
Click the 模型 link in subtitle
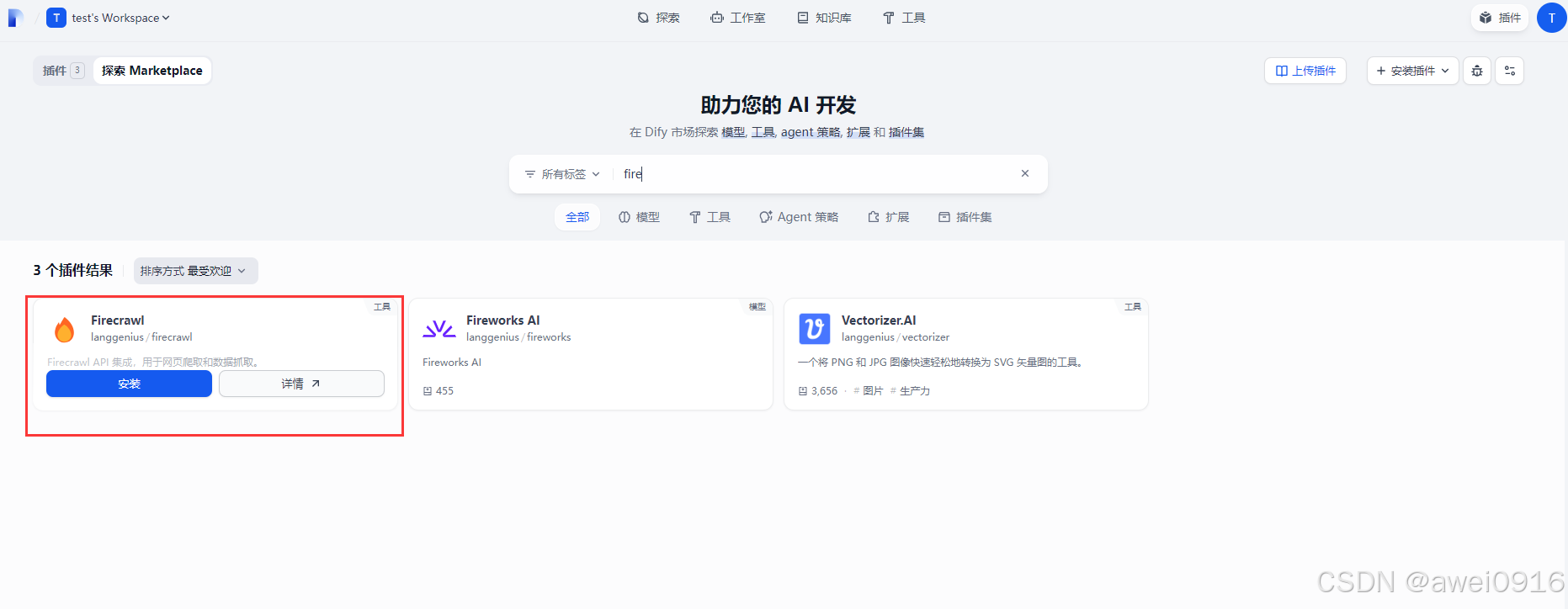[x=733, y=132]
